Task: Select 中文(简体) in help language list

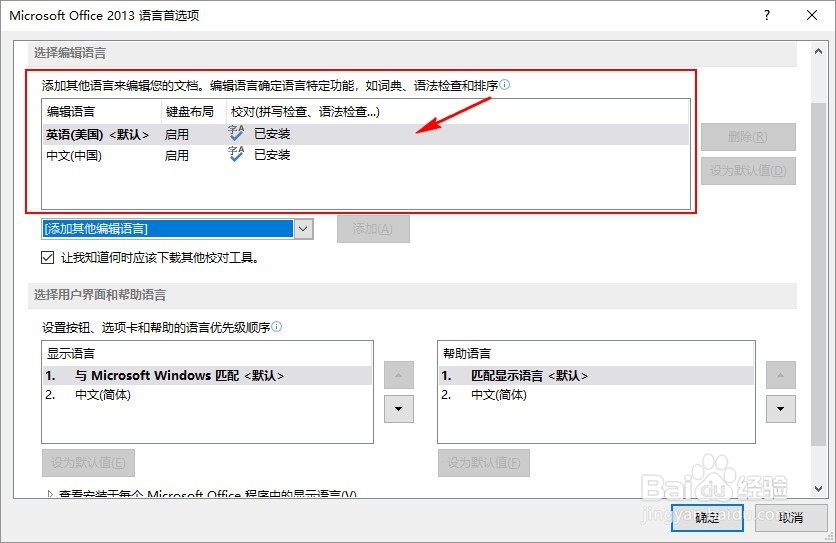Action: coord(596,395)
